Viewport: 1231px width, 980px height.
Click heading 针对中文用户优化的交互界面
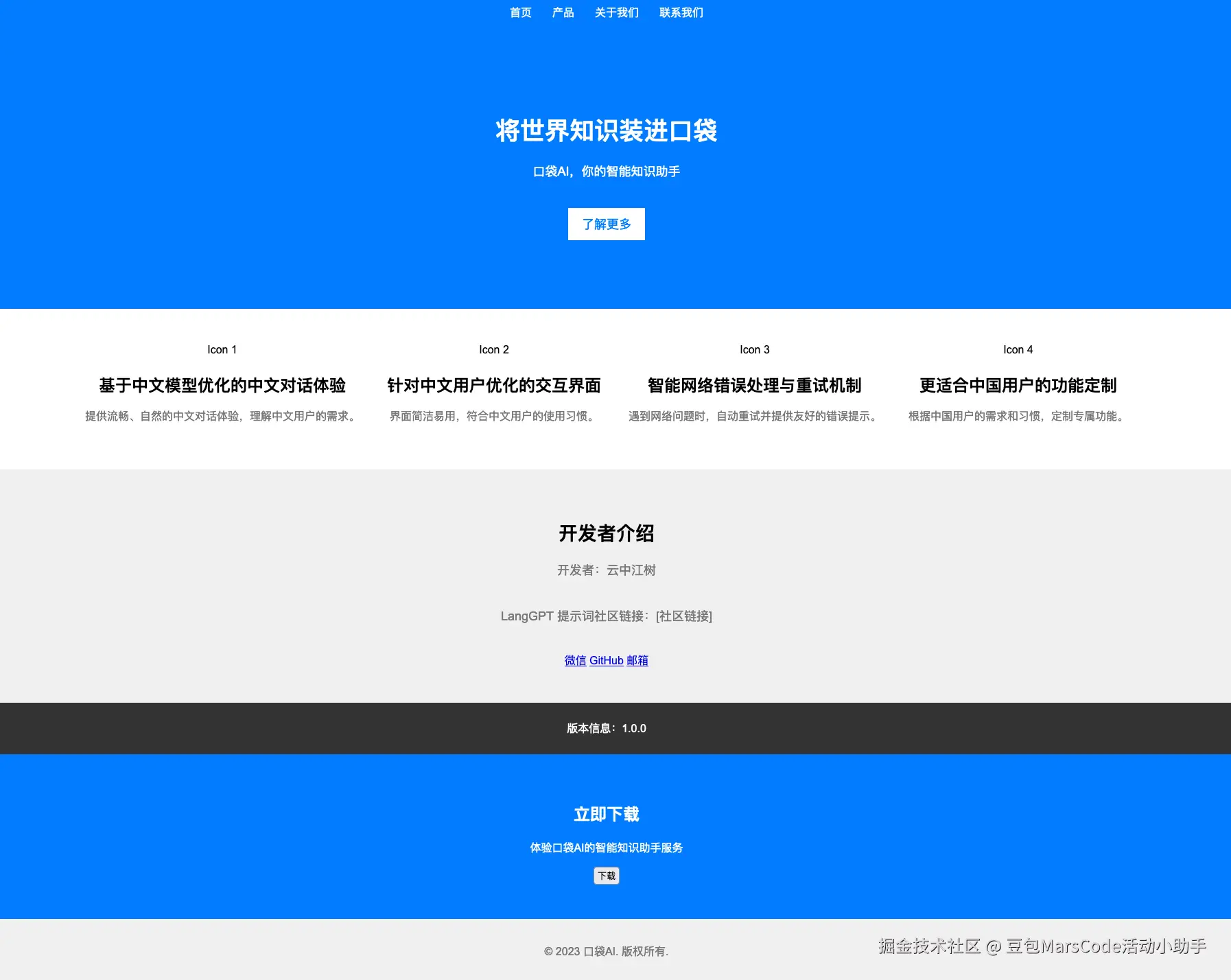494,385
